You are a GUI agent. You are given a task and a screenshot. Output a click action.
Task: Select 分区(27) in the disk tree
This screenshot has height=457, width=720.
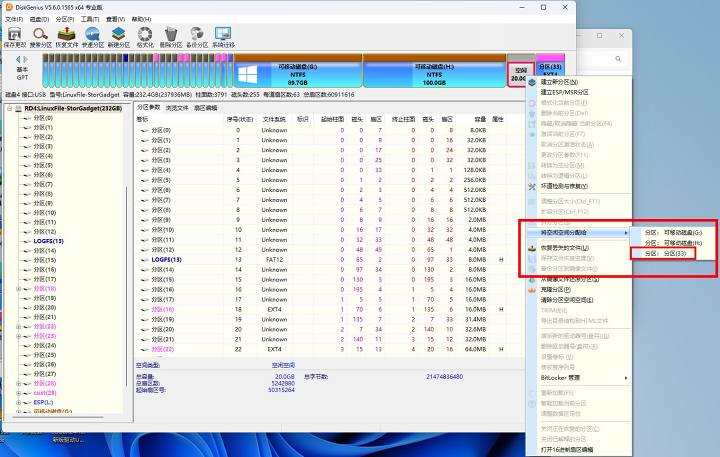point(45,374)
